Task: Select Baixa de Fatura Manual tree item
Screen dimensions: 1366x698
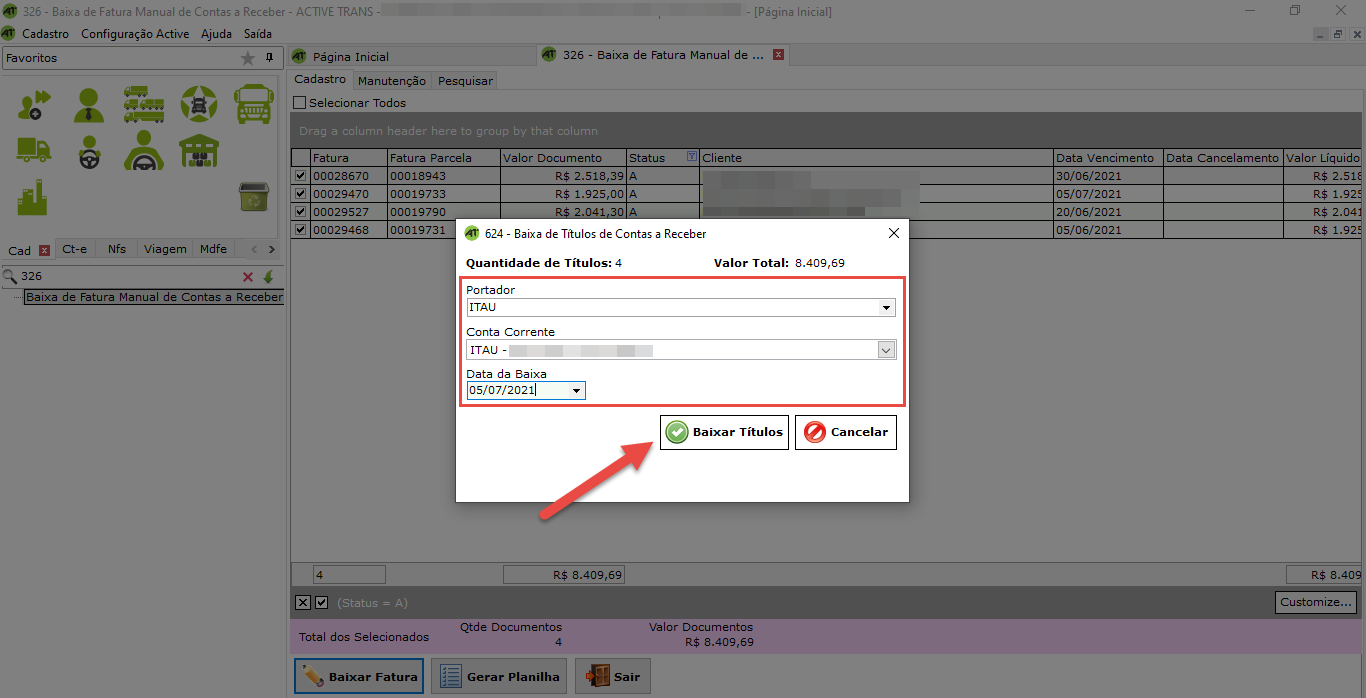Action: coord(154,297)
